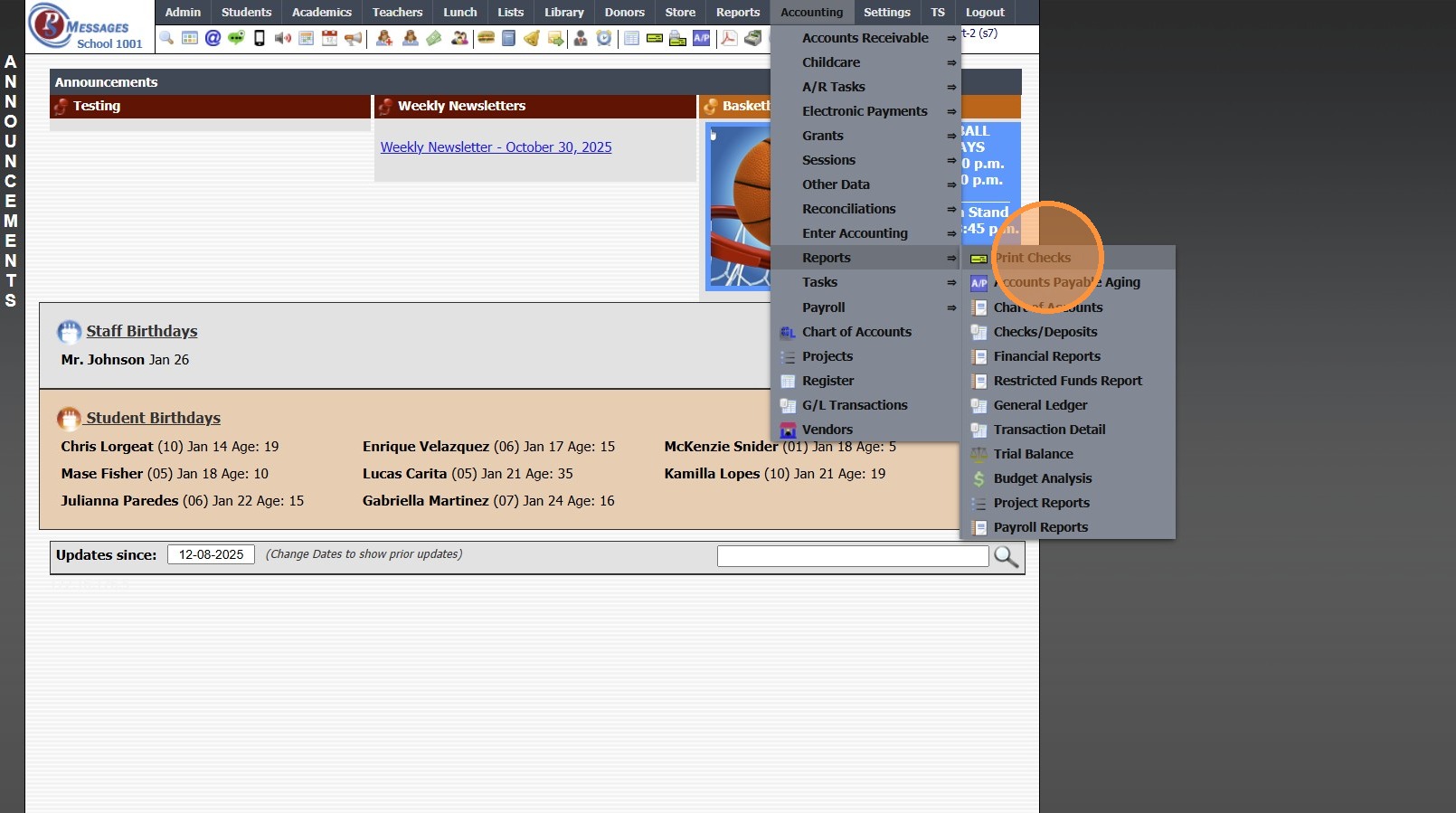Screen dimensions: 1456x813
Task: Open the email (@) toolbar icon
Action: (213, 38)
